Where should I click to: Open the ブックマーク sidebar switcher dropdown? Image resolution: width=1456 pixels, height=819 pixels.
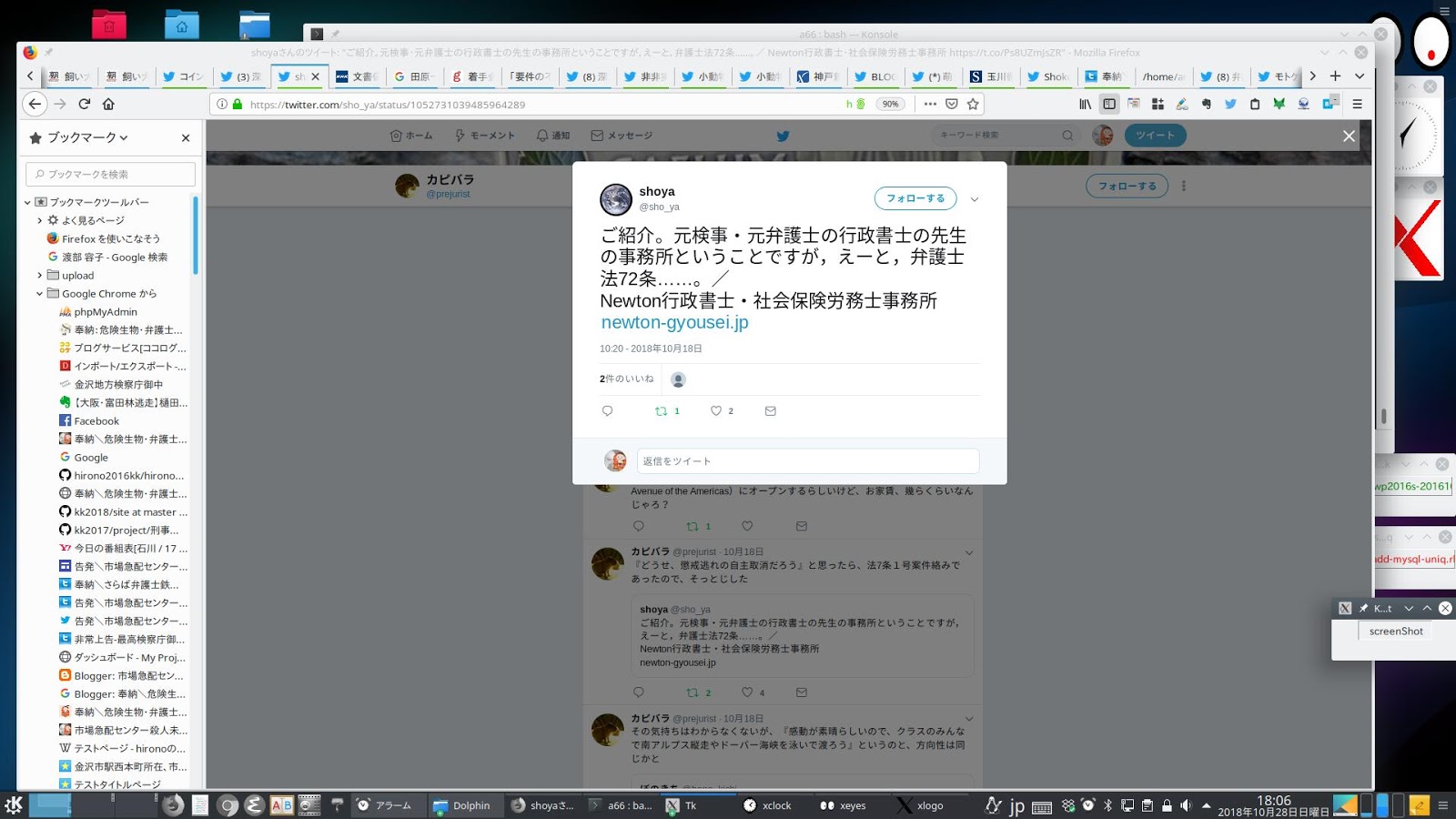[87, 137]
